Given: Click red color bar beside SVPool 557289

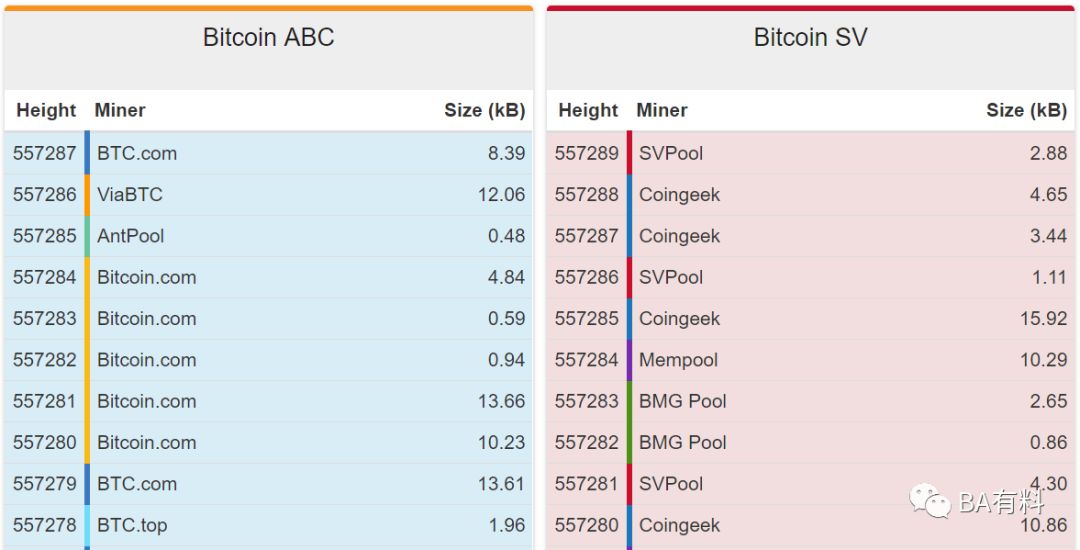Looking at the screenshot, I should tap(630, 153).
